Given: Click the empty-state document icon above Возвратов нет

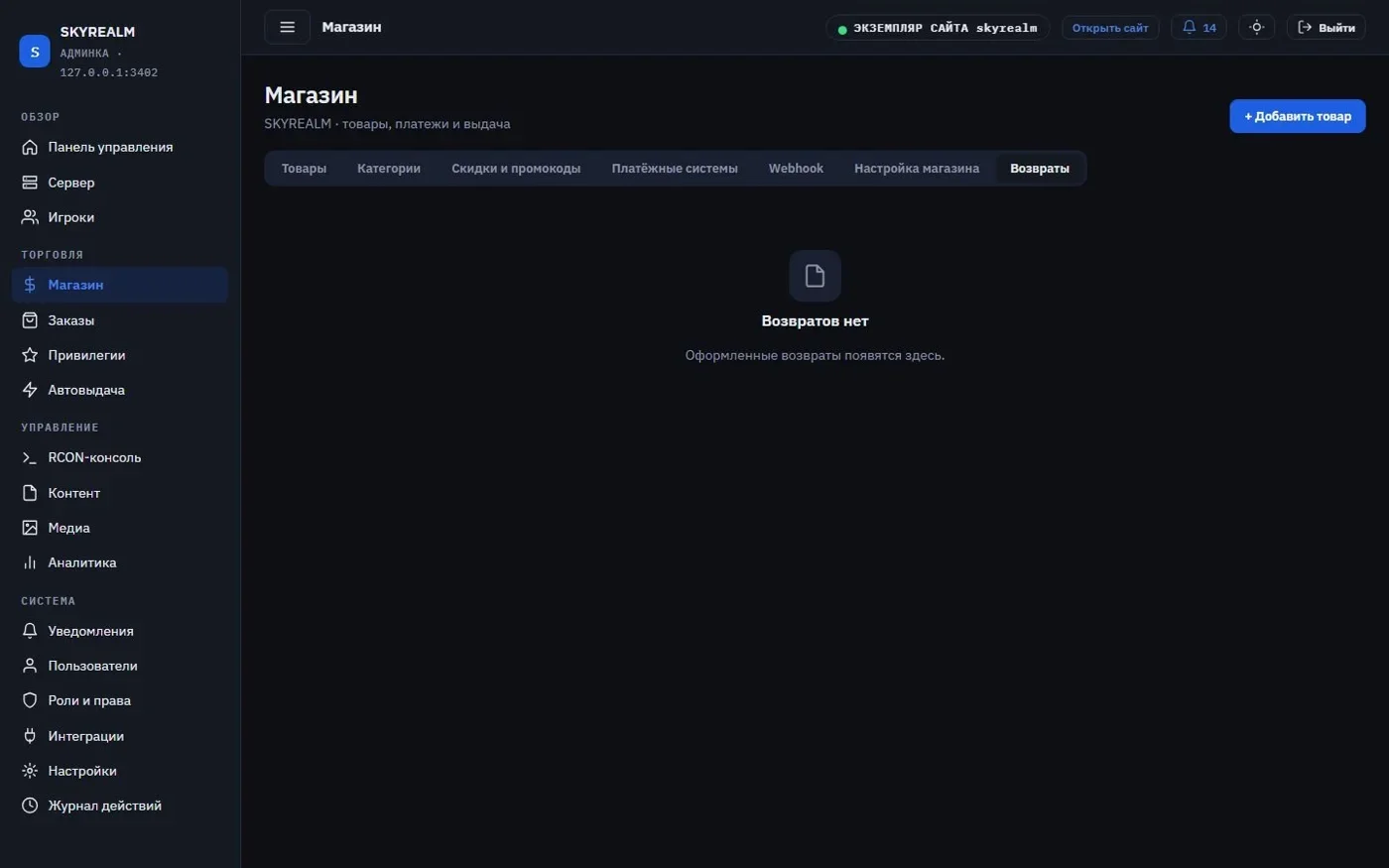Looking at the screenshot, I should (x=815, y=276).
